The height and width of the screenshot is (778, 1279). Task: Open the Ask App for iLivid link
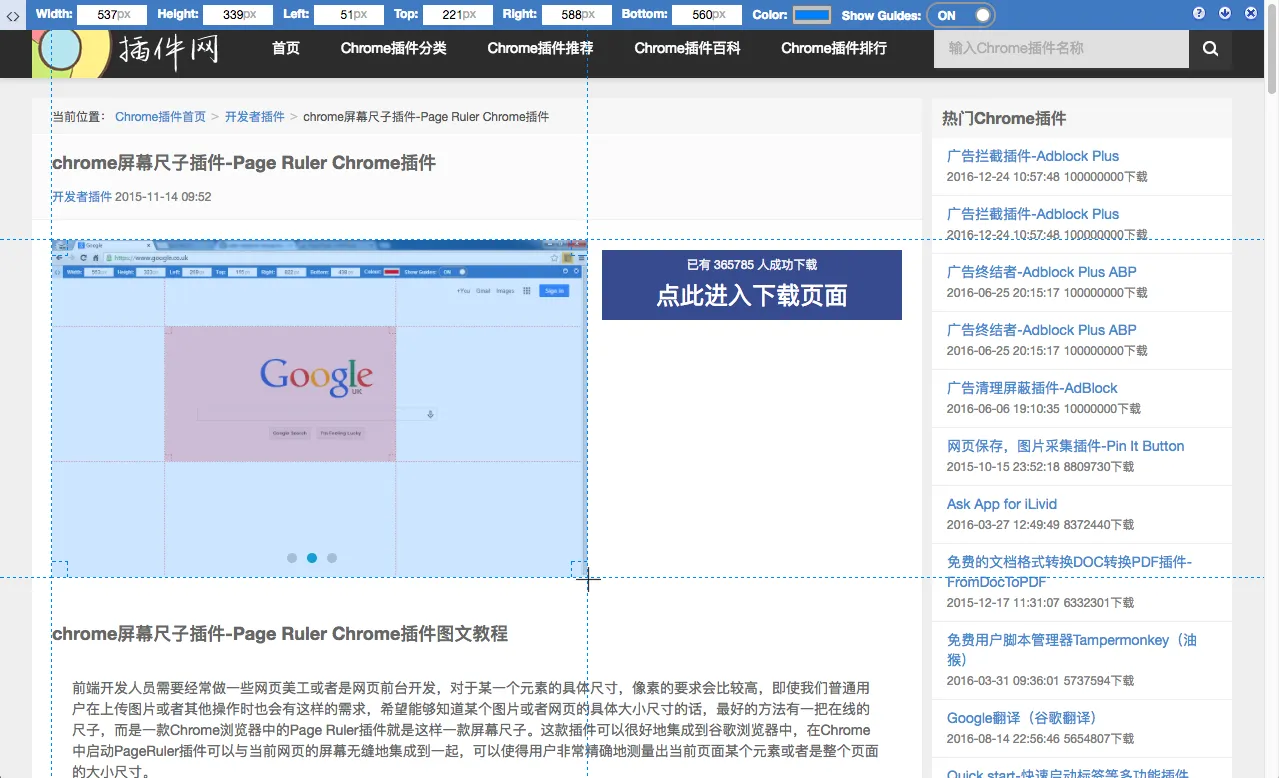(x=1001, y=504)
